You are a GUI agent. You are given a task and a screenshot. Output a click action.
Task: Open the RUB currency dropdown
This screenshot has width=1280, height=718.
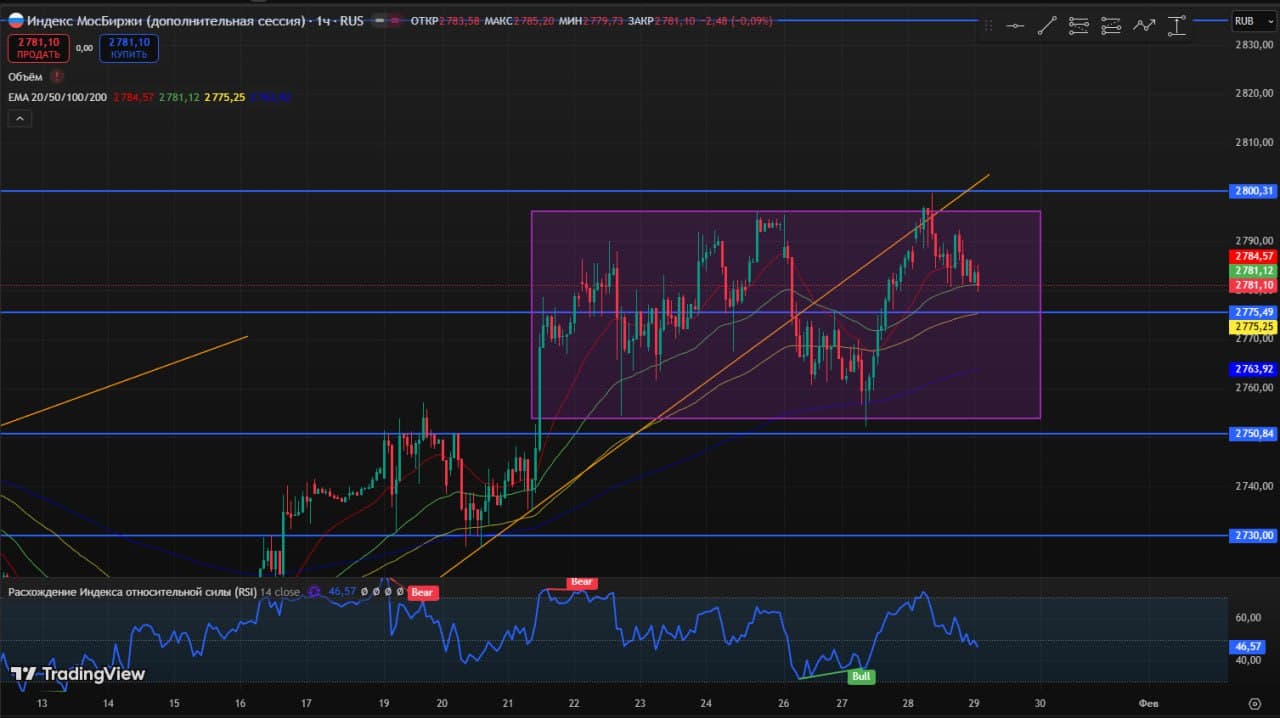coord(1245,20)
